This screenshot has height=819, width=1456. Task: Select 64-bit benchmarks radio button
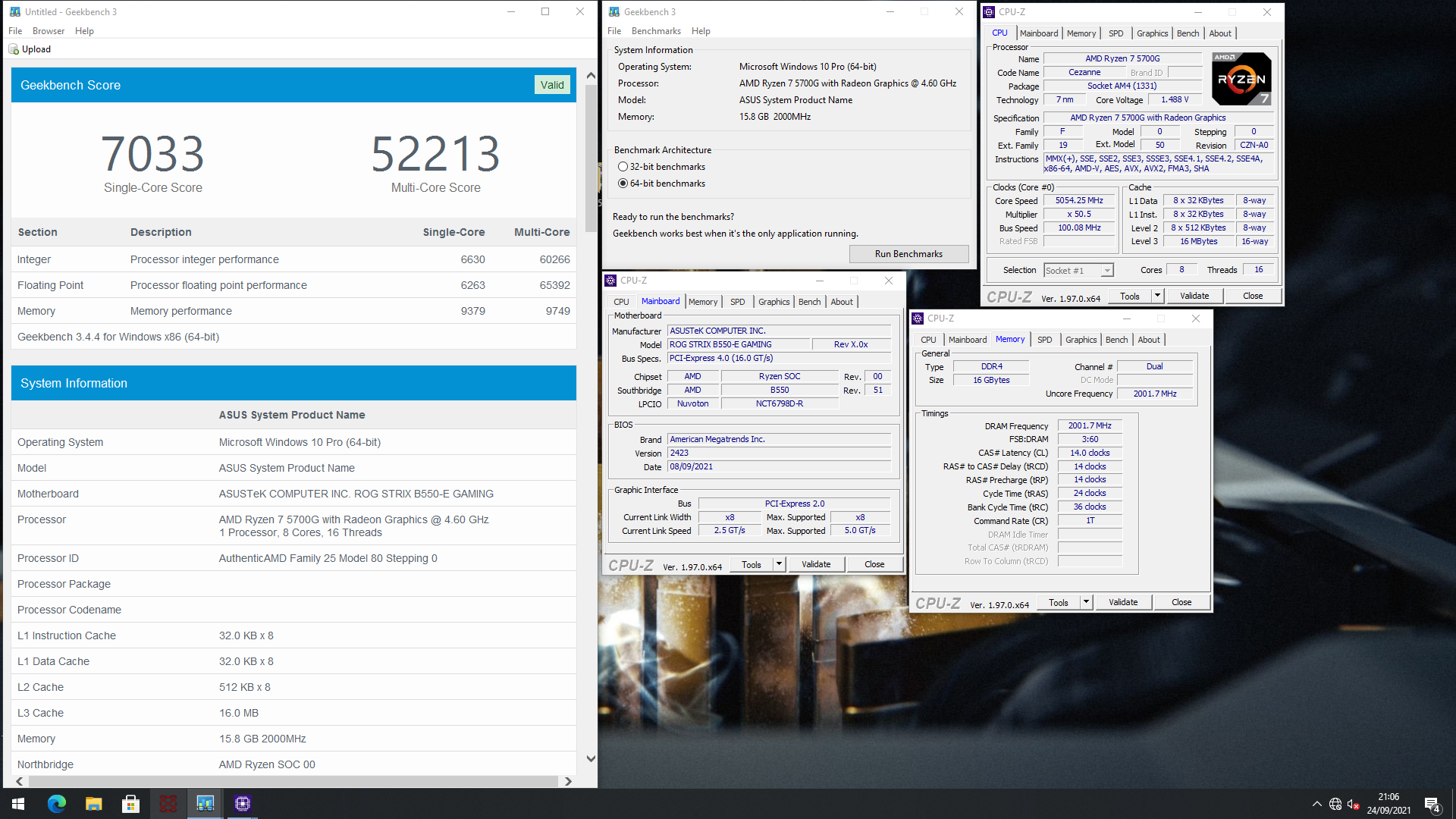pos(623,184)
